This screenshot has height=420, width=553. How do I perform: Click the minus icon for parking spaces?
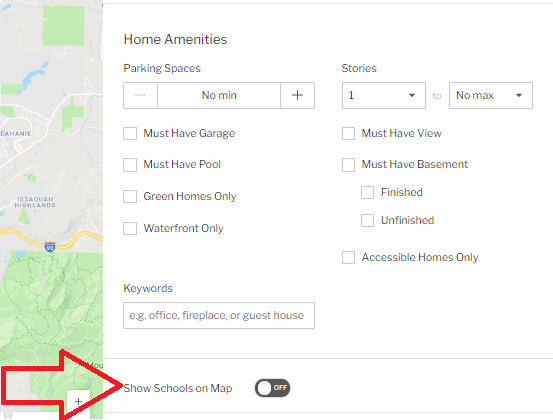click(140, 95)
